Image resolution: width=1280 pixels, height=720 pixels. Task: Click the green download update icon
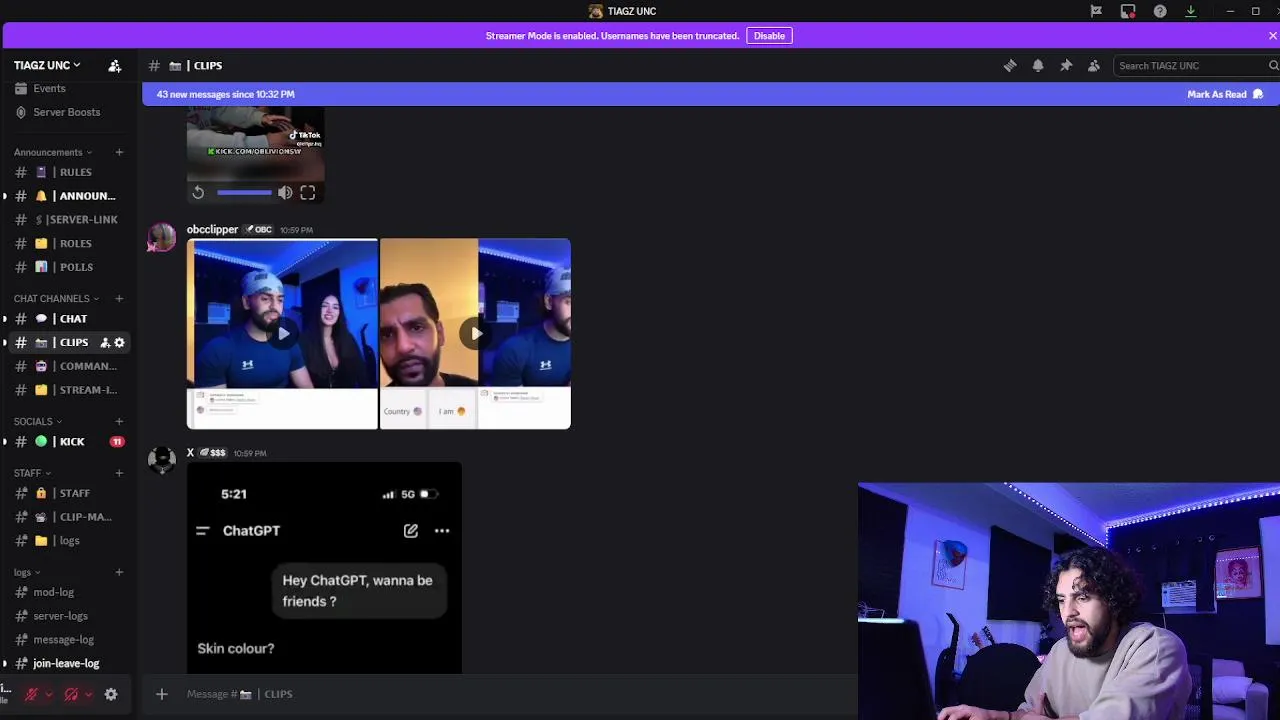click(x=1190, y=11)
